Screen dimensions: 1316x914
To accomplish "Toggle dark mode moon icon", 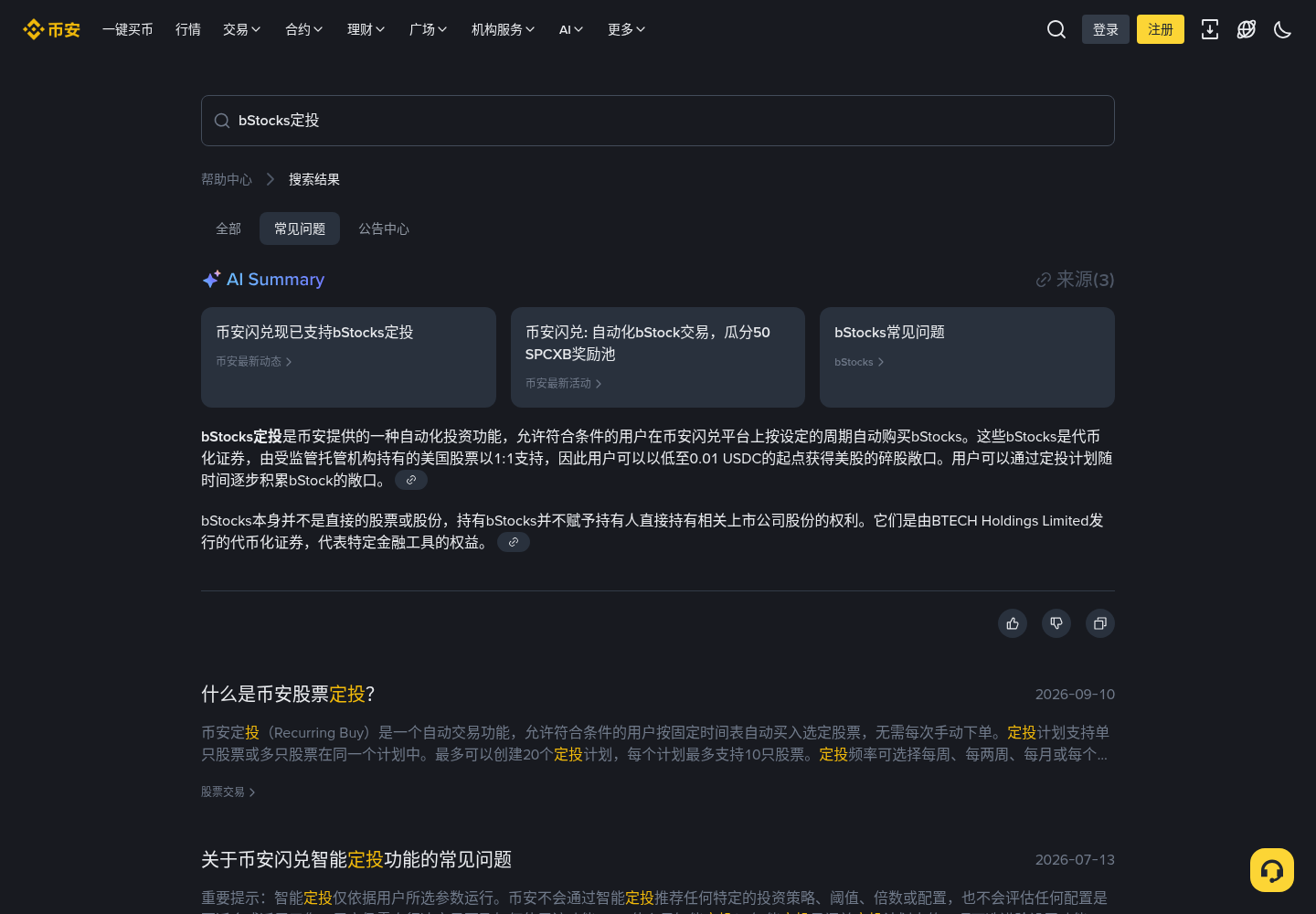I will [x=1283, y=29].
